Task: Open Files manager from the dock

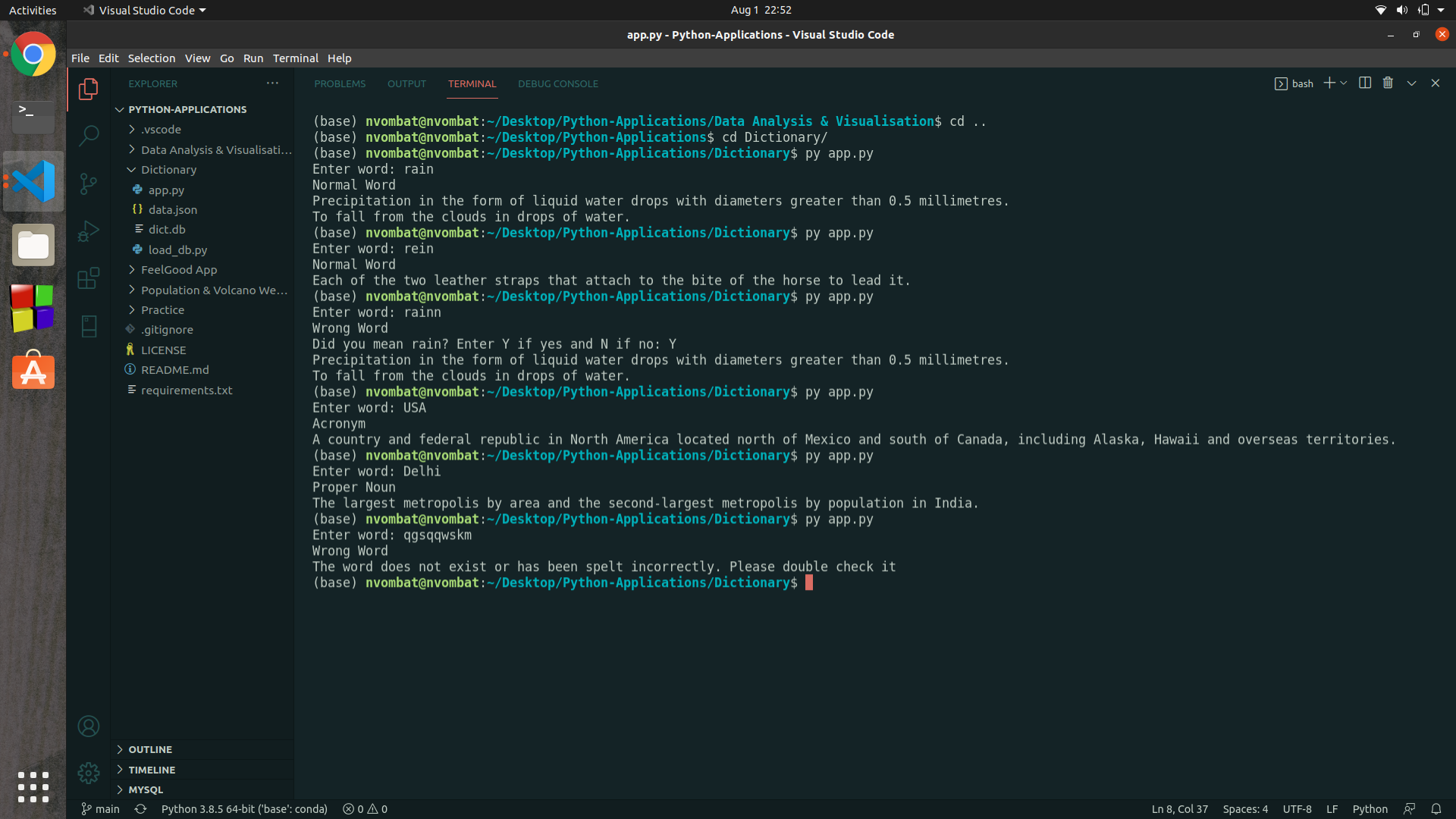Action: coord(33,245)
